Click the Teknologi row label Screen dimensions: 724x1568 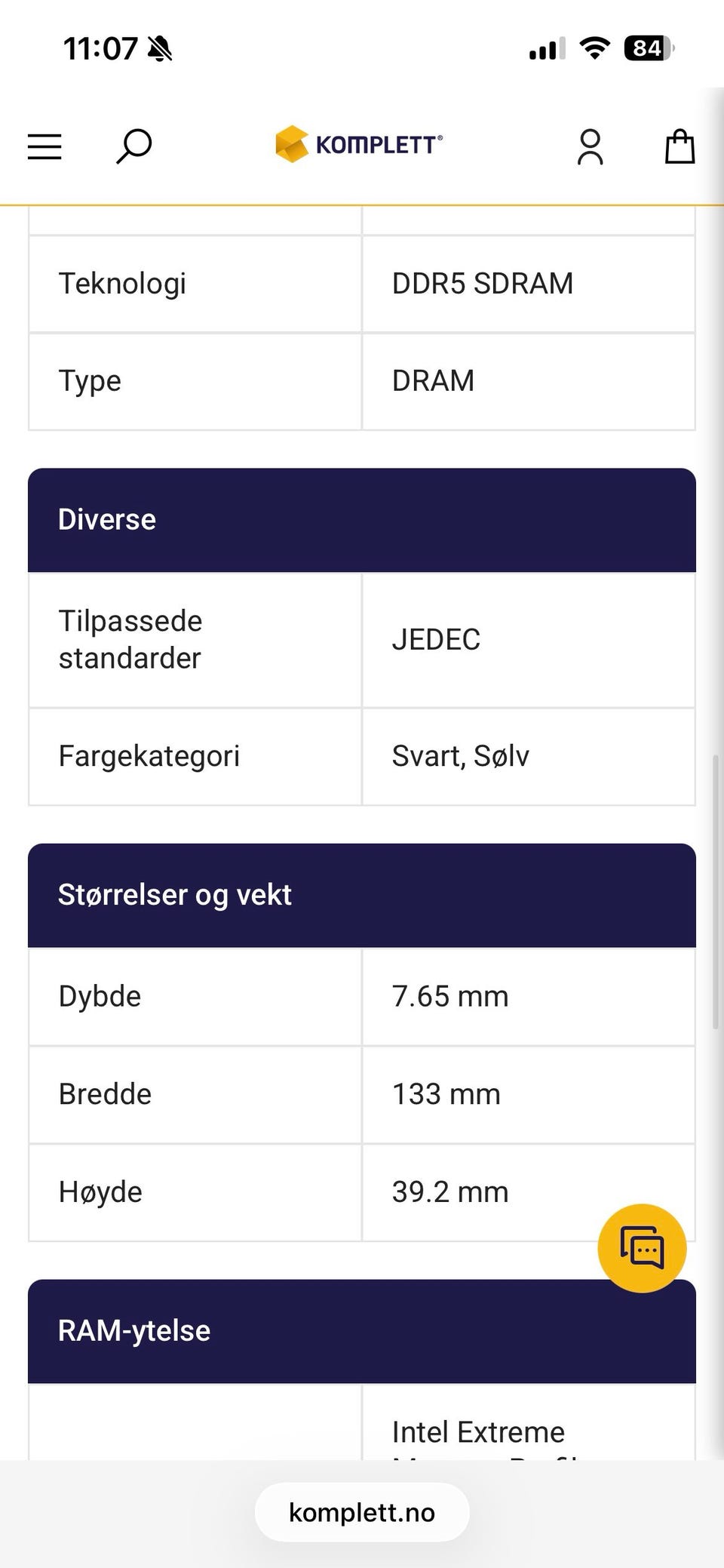(x=122, y=284)
